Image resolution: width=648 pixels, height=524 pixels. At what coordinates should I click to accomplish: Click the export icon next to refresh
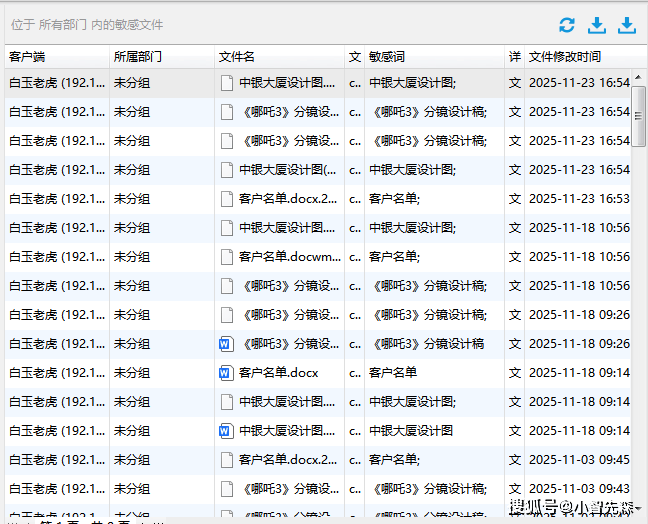click(597, 25)
